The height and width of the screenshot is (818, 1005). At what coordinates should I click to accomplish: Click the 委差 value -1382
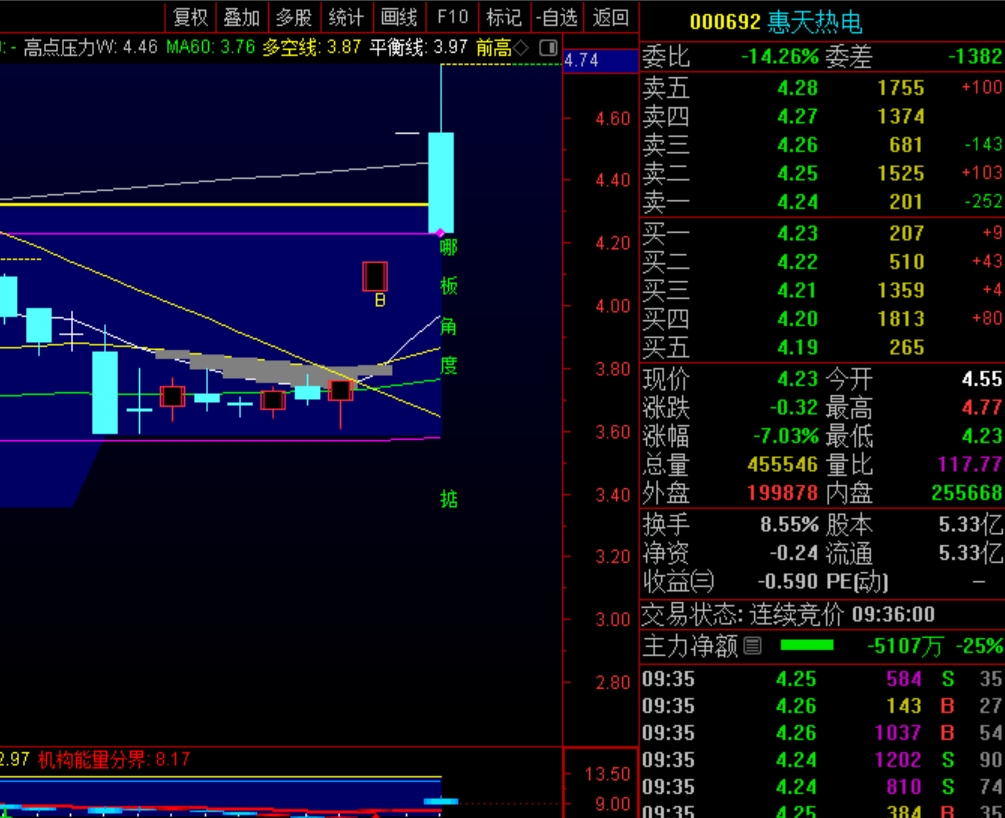pos(974,57)
